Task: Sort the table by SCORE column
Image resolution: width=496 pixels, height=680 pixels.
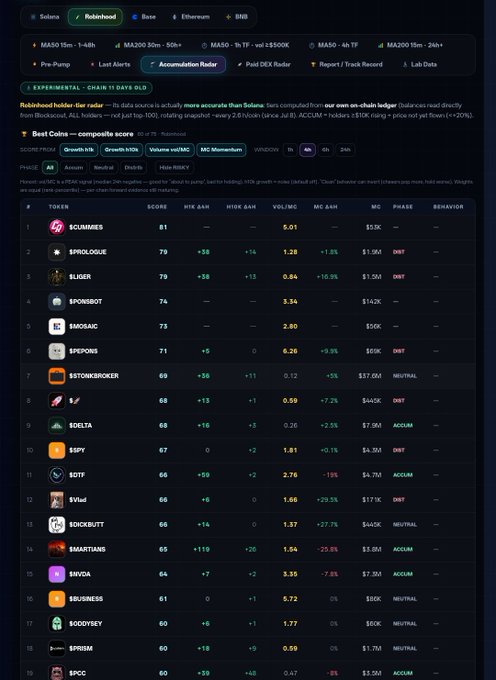Action: pos(157,207)
